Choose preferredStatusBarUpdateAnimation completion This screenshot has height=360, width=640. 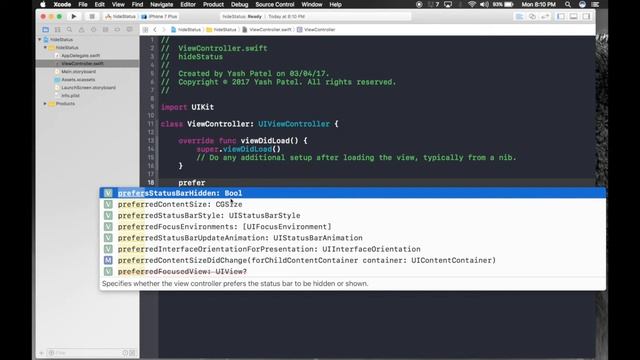[353, 238]
